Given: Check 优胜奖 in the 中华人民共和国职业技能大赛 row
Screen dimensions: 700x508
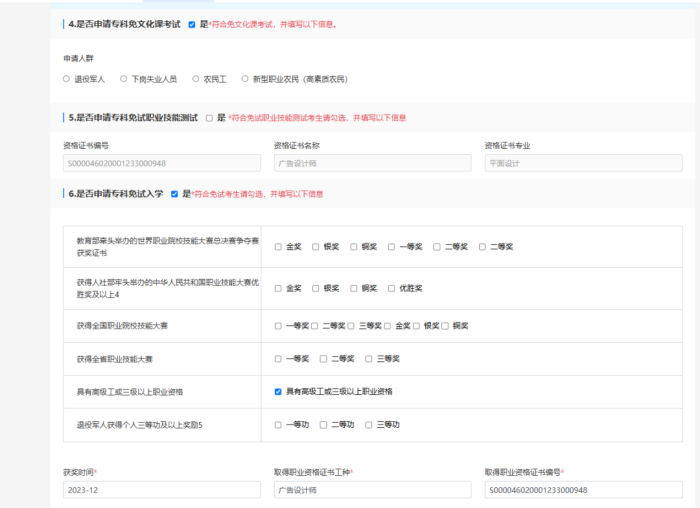Looking at the screenshot, I should pos(392,288).
